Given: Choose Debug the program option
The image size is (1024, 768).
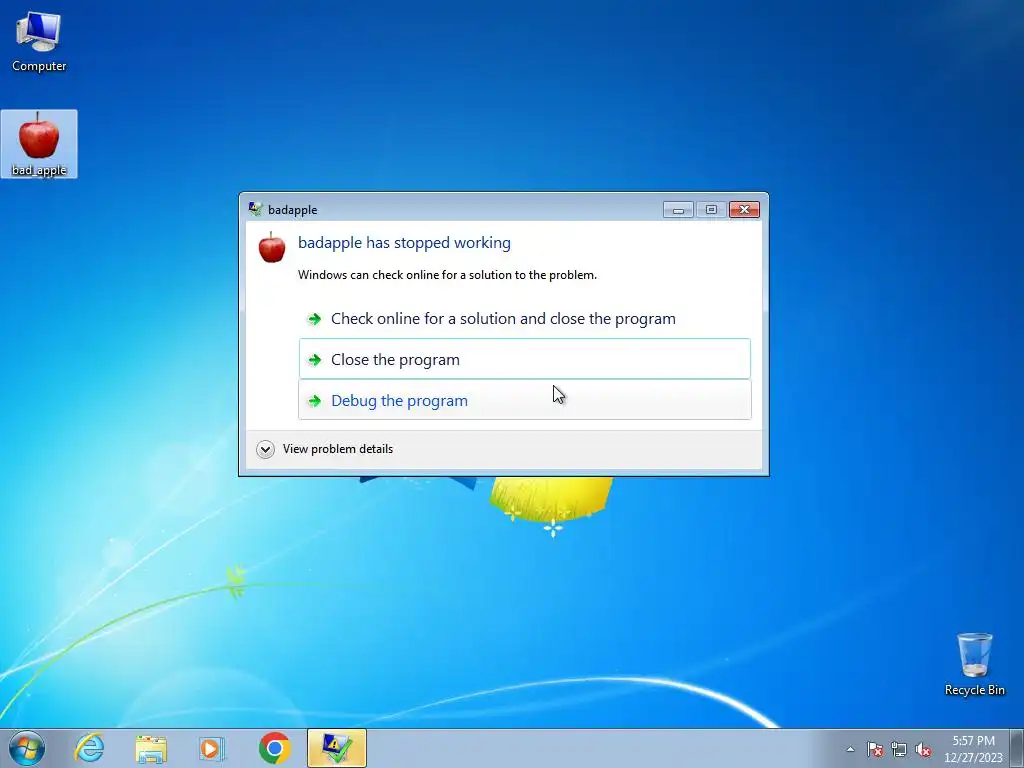Looking at the screenshot, I should coord(524,400).
